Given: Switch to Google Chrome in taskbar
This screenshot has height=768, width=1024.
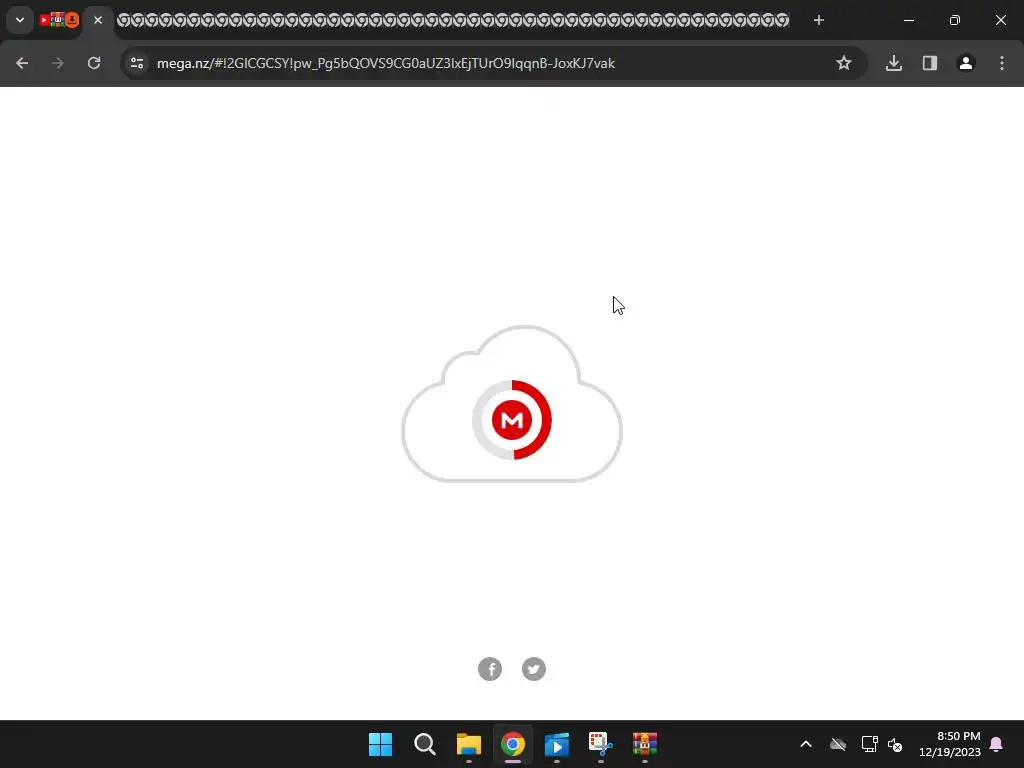Looking at the screenshot, I should pos(513,744).
